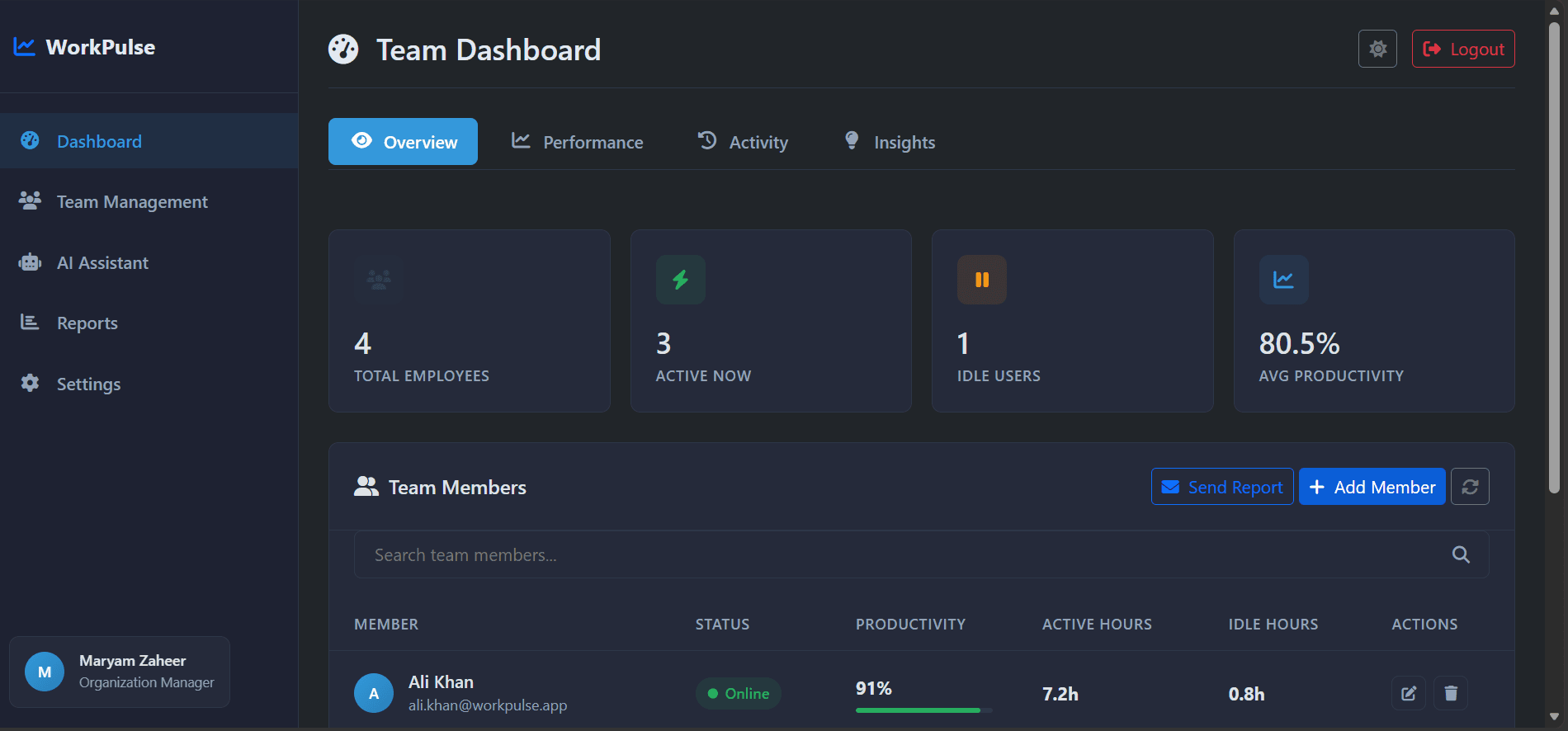
Task: Click the page vertical scrollbar
Action: [1554, 257]
